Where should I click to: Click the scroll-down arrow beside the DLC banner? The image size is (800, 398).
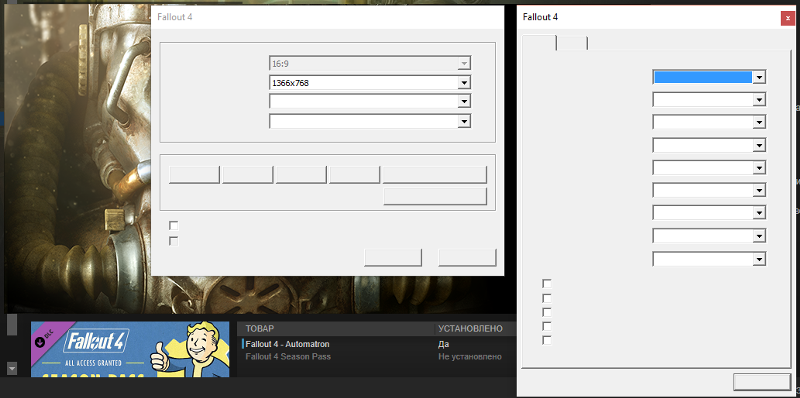point(12,368)
